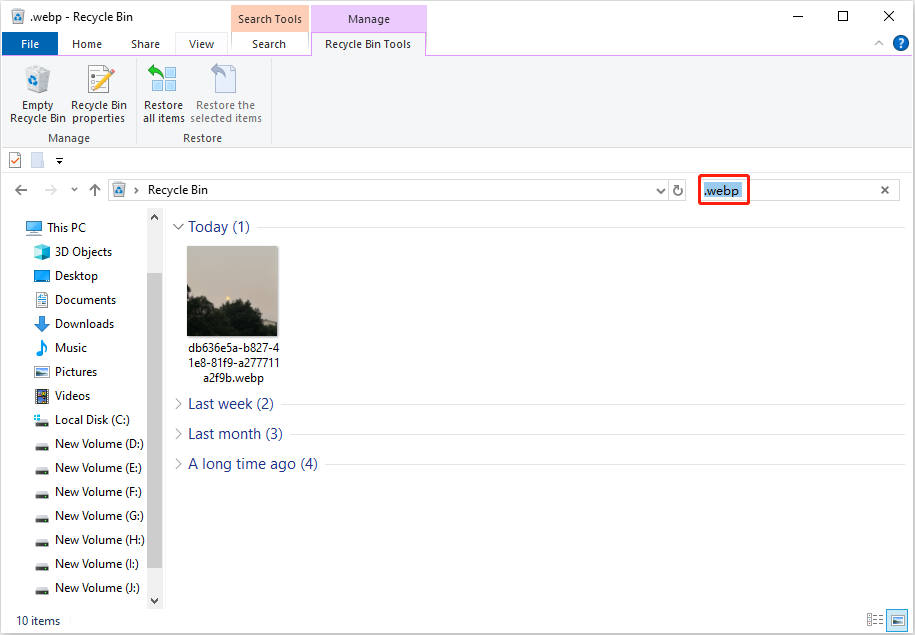This screenshot has height=635, width=915.
Task: Expand the address bar history dropdown
Action: point(661,190)
